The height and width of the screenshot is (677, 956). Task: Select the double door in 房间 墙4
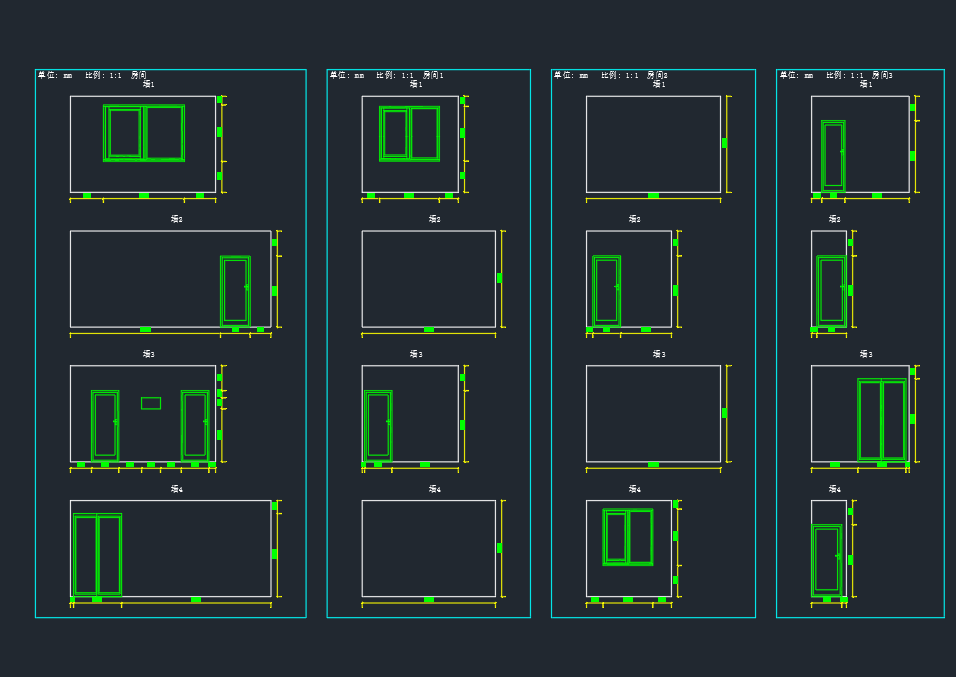[x=97, y=555]
